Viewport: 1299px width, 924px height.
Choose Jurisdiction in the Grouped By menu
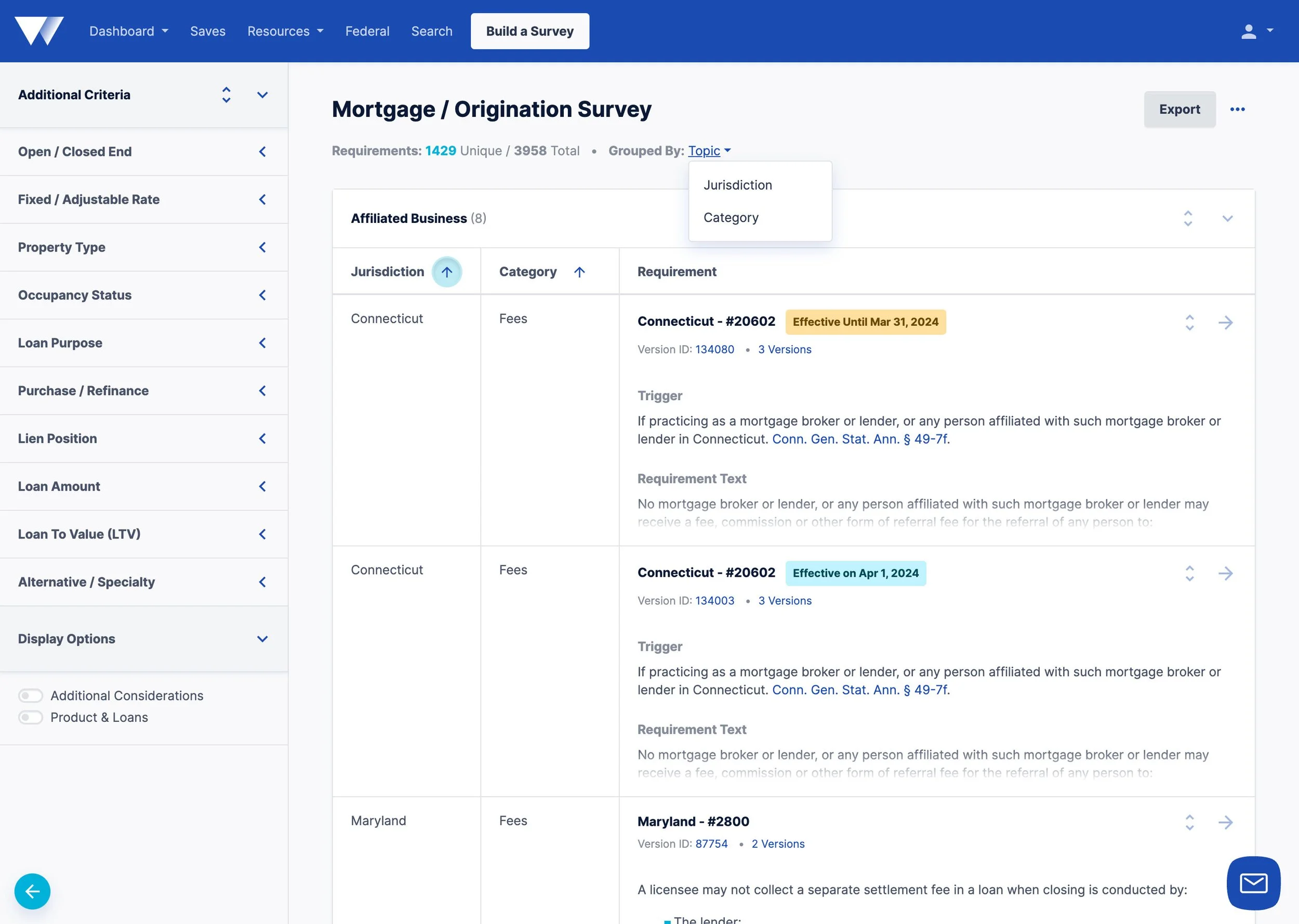pos(737,185)
